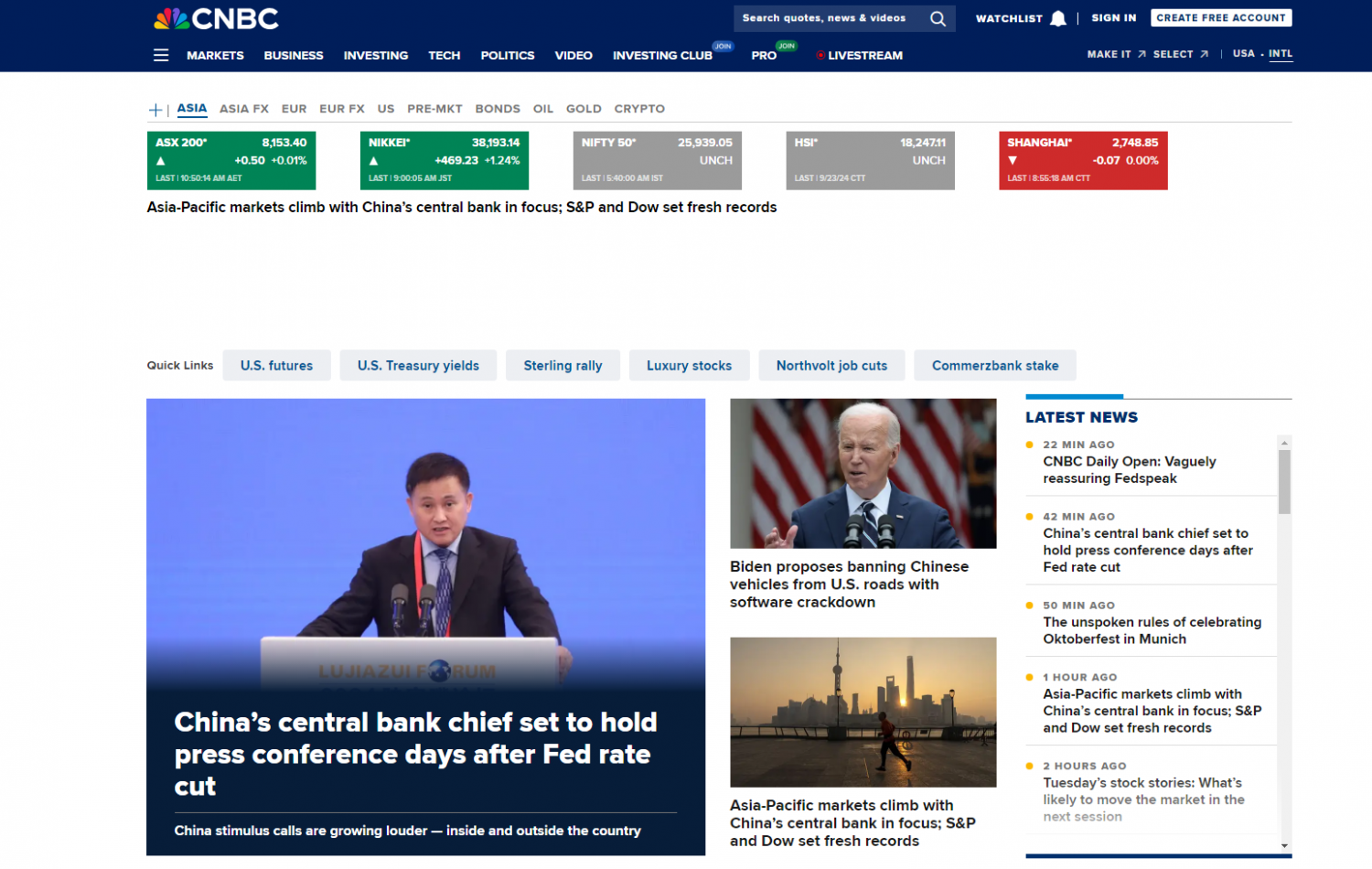Open headline below the market cards
The height and width of the screenshot is (869, 1372).
(462, 208)
